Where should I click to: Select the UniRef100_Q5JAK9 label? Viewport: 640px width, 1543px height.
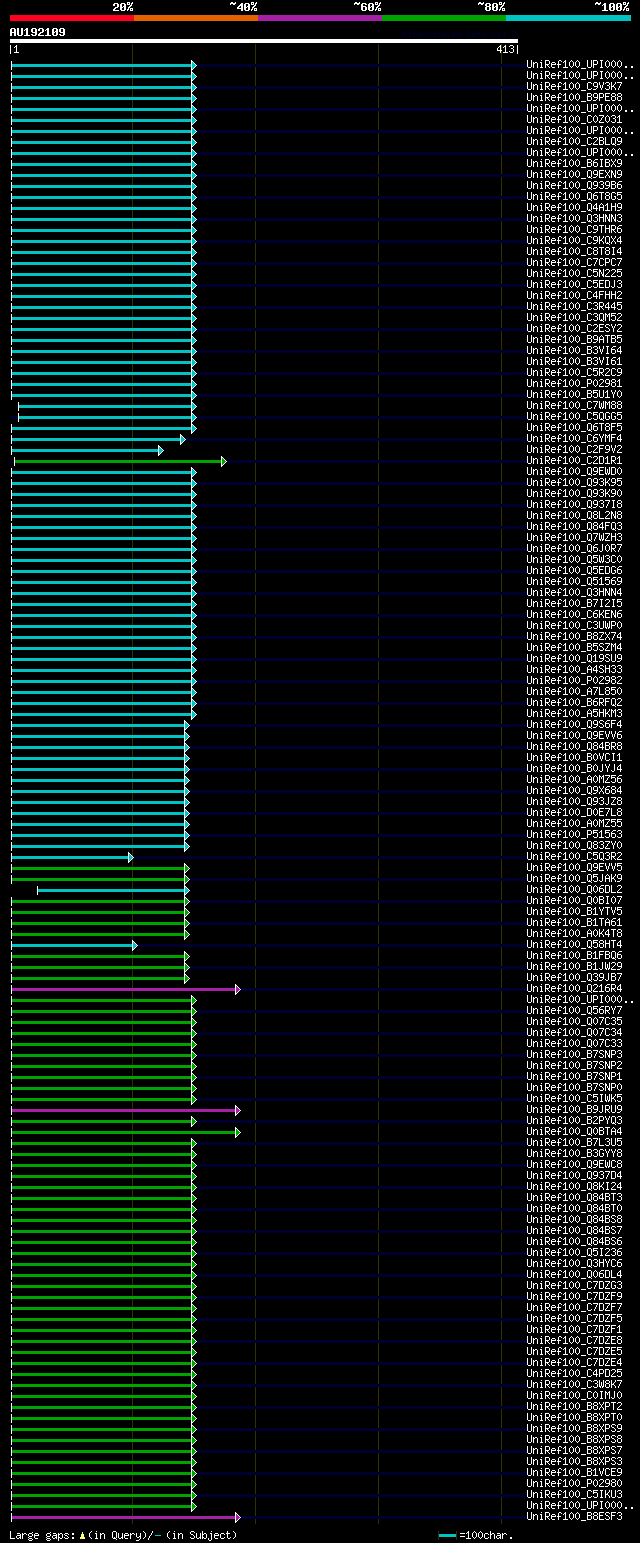tap(574, 879)
